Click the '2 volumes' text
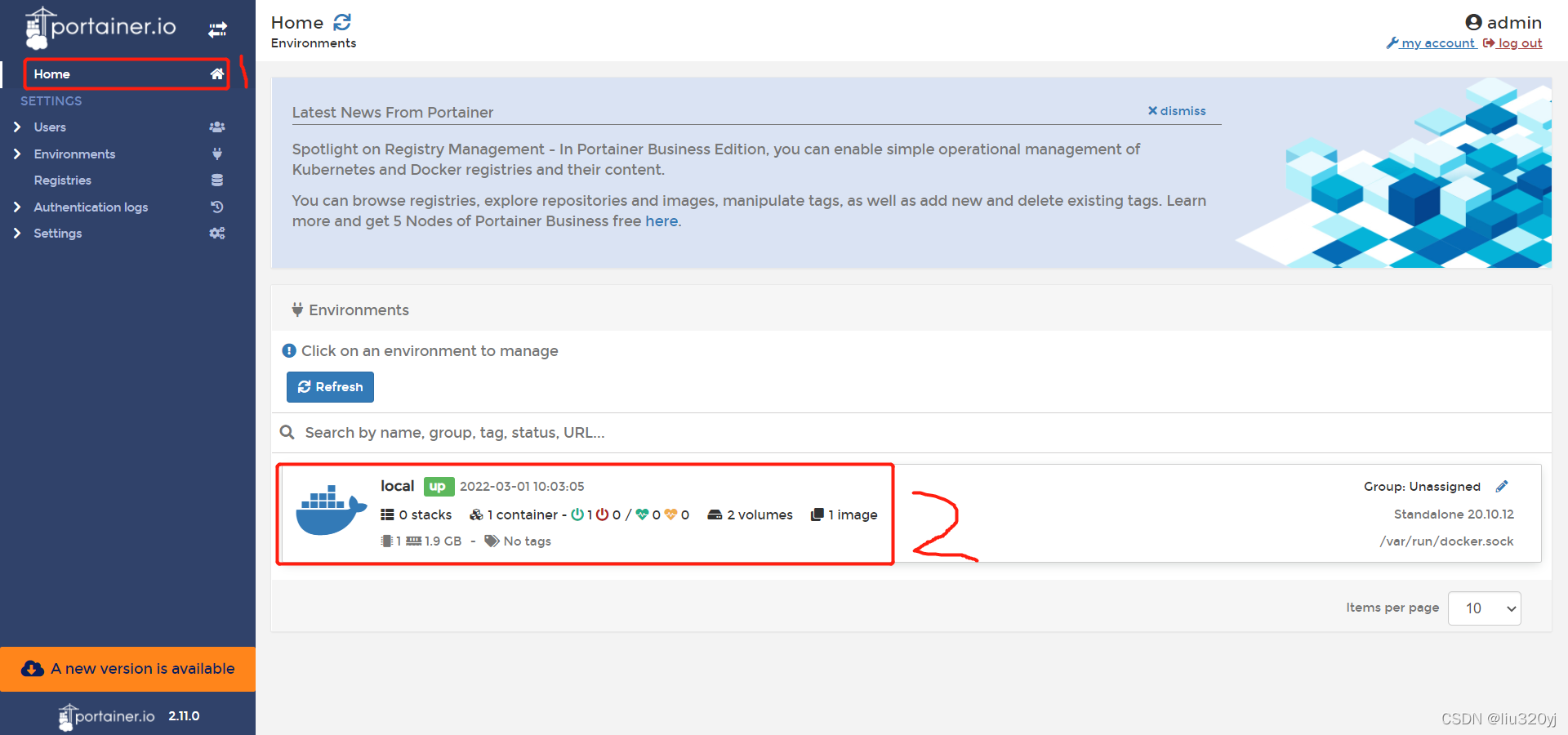This screenshot has height=735, width=1568. [x=760, y=514]
